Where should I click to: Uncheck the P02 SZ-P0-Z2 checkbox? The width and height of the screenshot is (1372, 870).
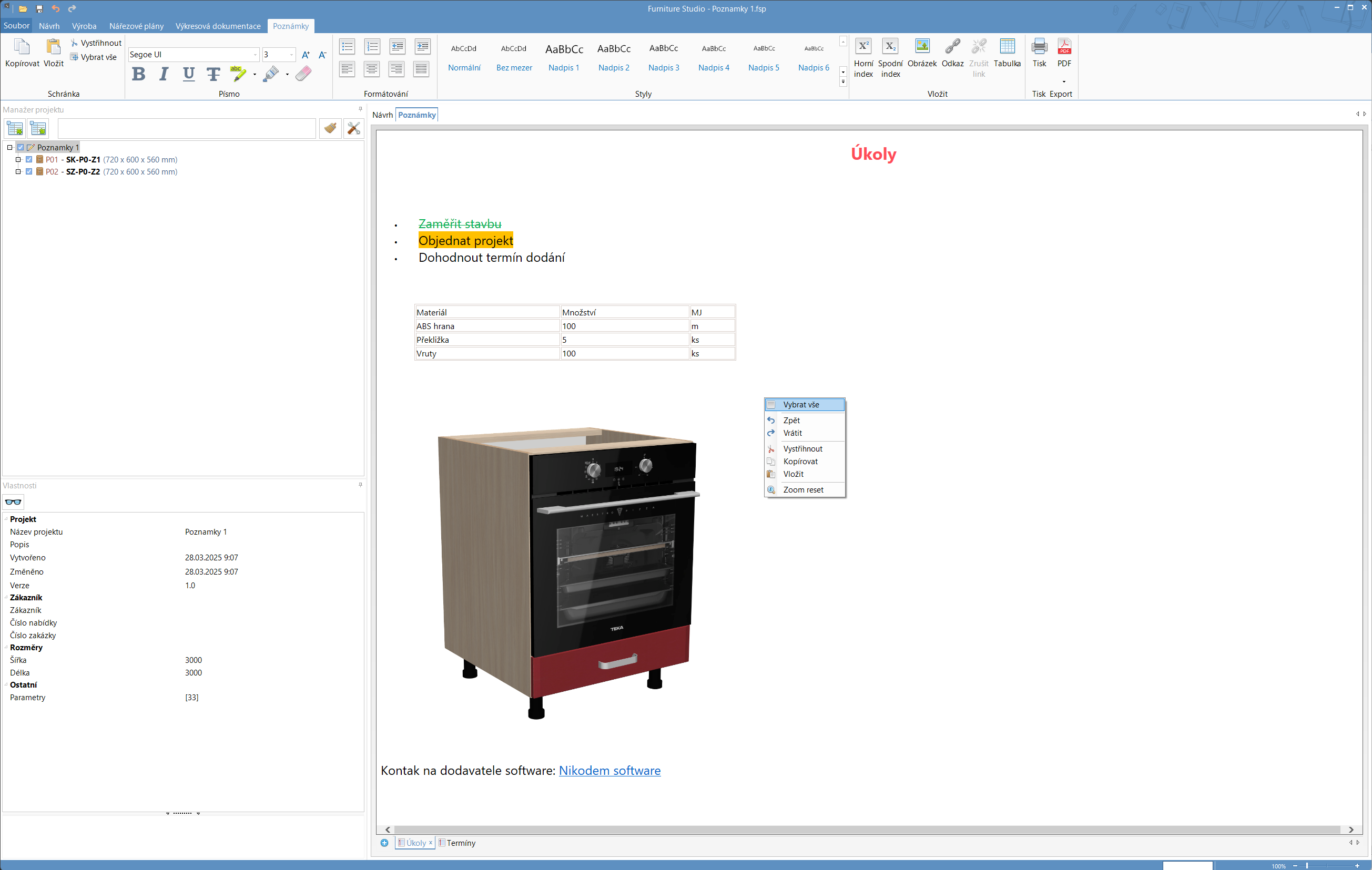click(x=29, y=171)
